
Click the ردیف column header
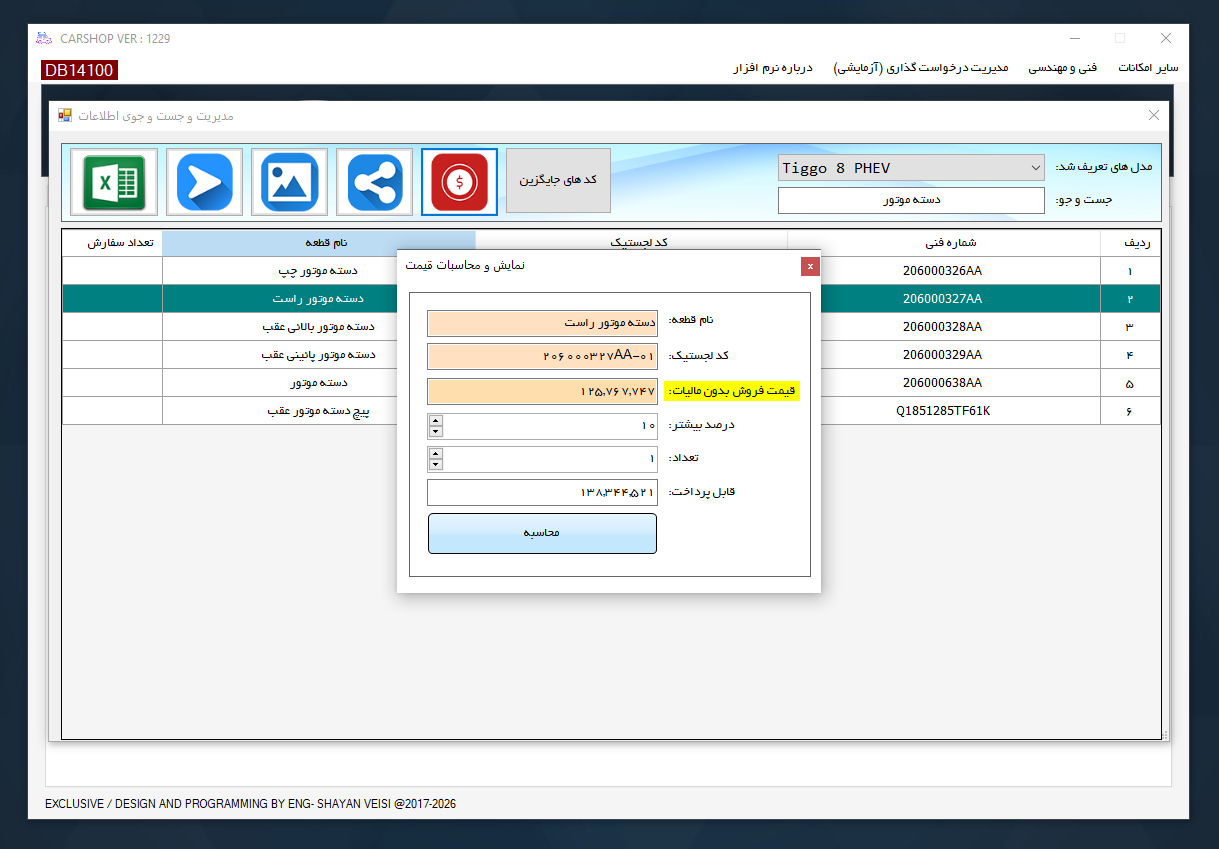pyautogui.click(x=1130, y=243)
